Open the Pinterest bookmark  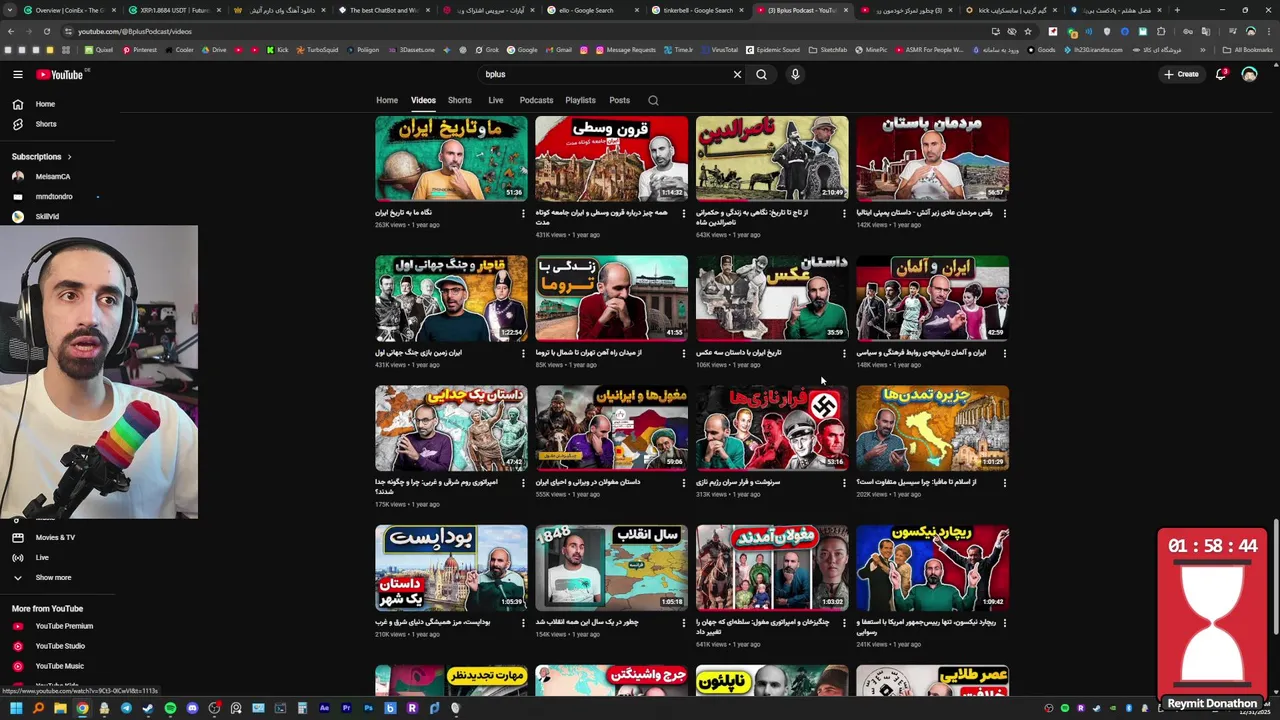click(139, 50)
